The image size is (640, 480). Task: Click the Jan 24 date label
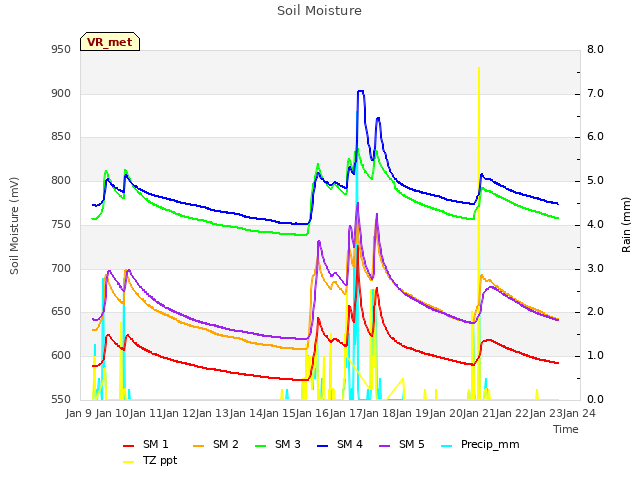pos(579,413)
